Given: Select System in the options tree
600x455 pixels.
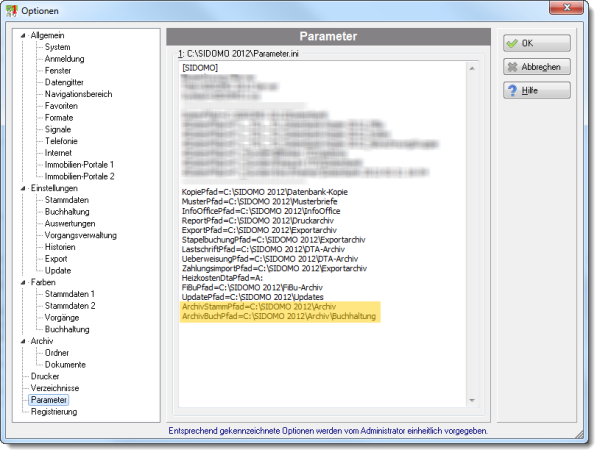Looking at the screenshot, I should (57, 47).
